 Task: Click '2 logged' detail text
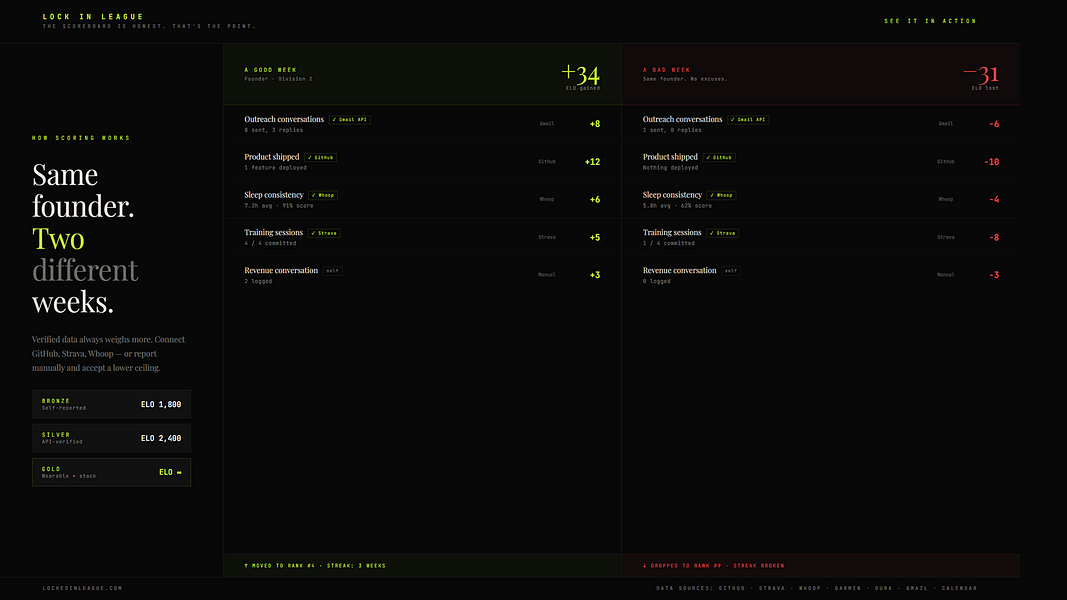click(x=258, y=281)
